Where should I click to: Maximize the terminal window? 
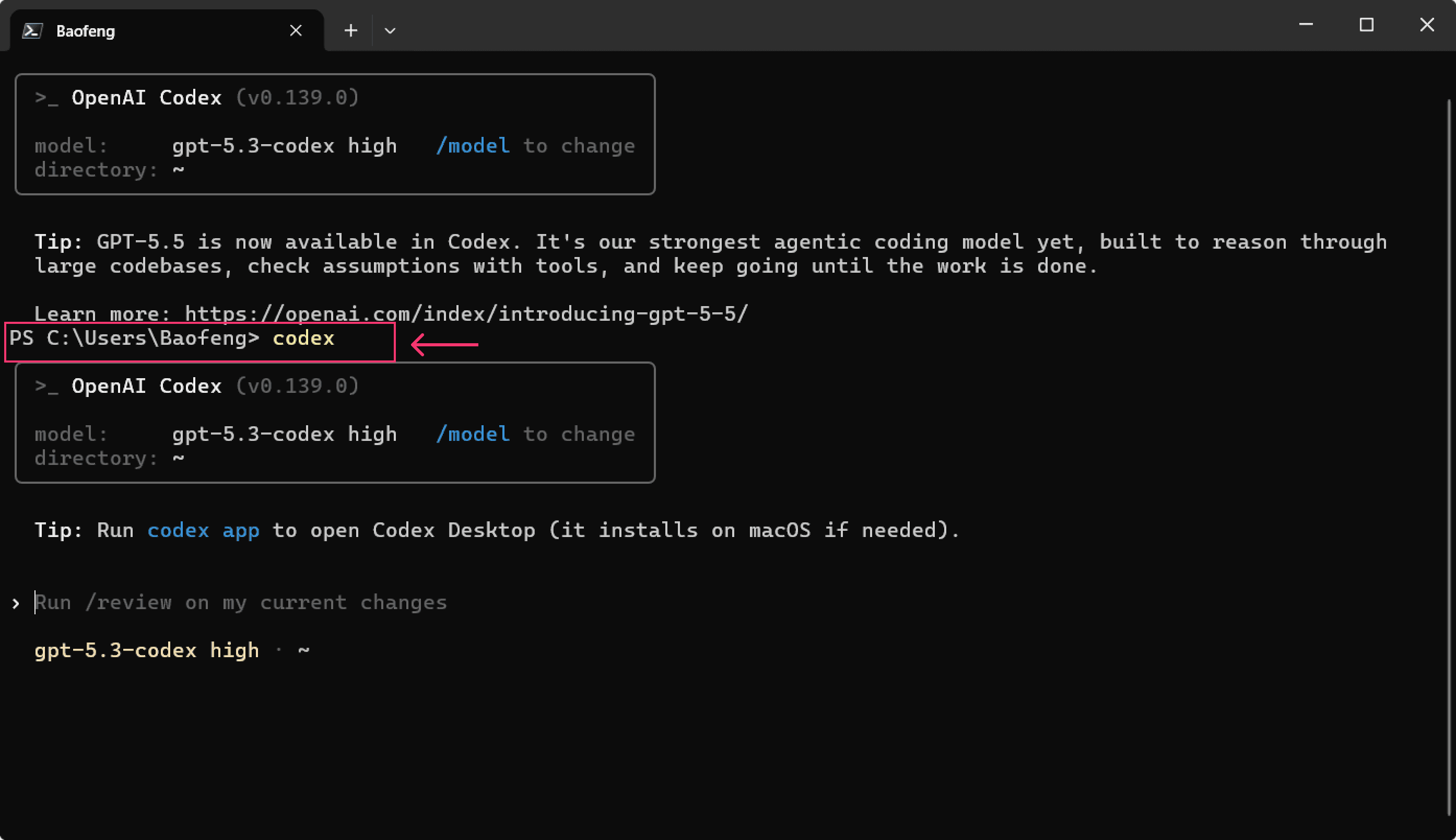pos(1366,25)
